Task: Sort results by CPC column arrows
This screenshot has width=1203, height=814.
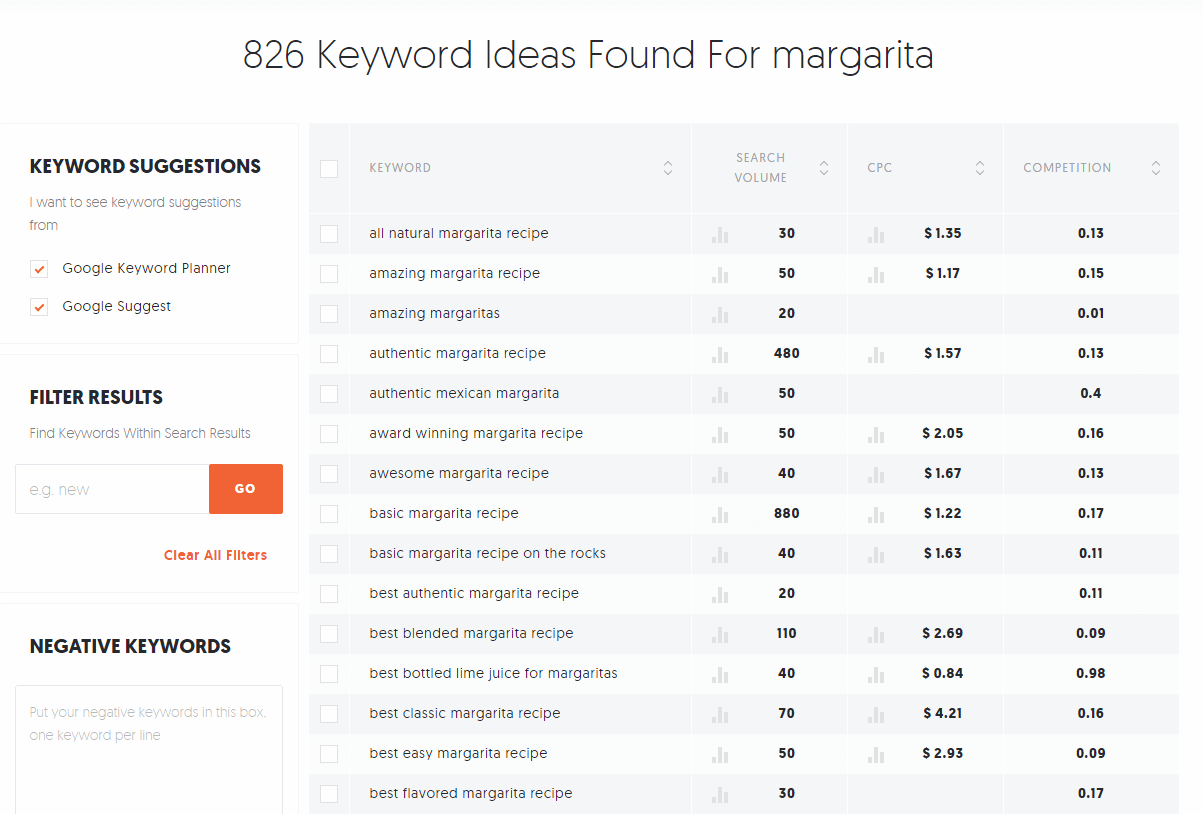Action: (980, 168)
